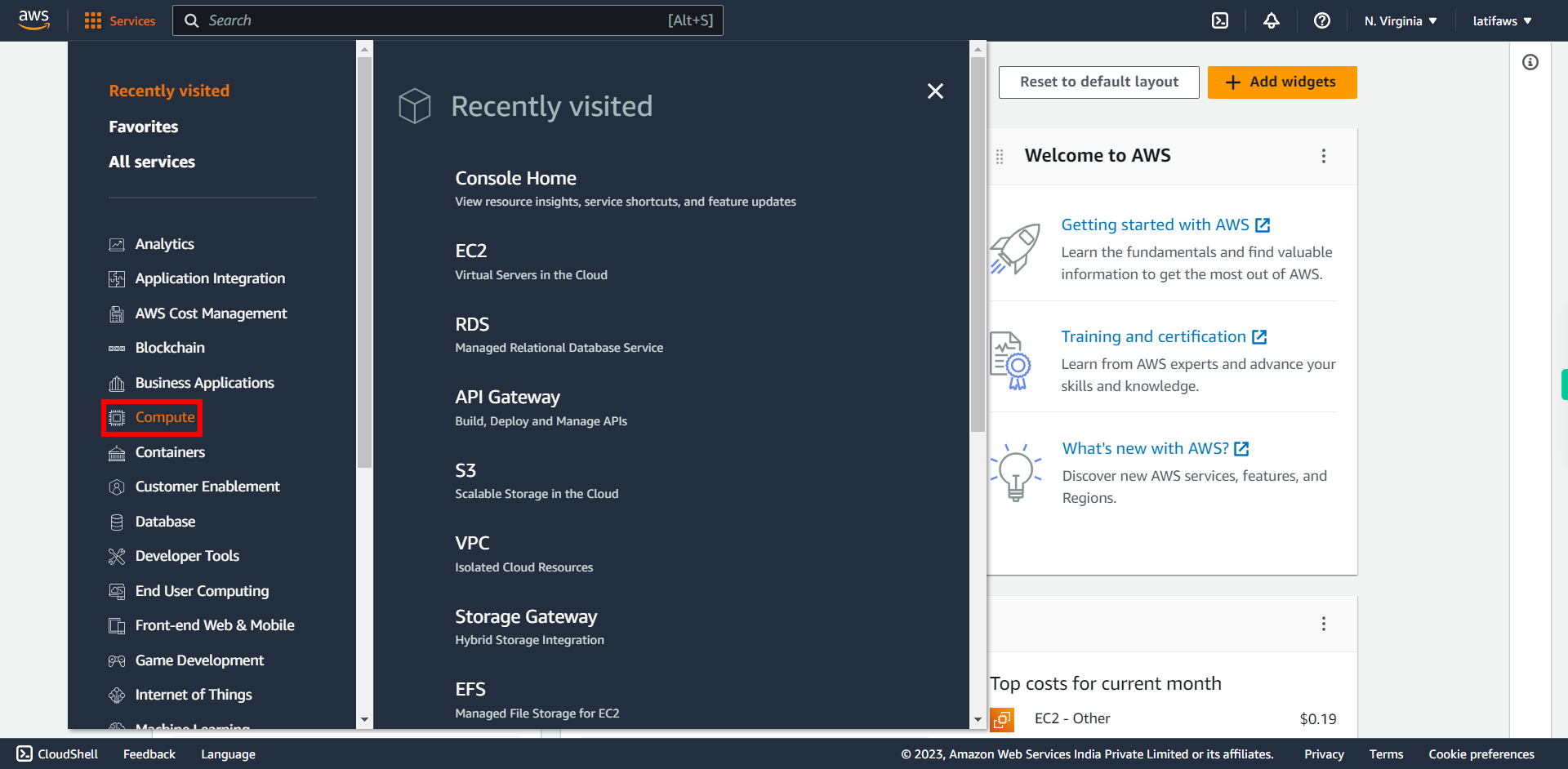1568x769 pixels.
Task: Click the AWS Cost Management icon
Action: (x=117, y=313)
